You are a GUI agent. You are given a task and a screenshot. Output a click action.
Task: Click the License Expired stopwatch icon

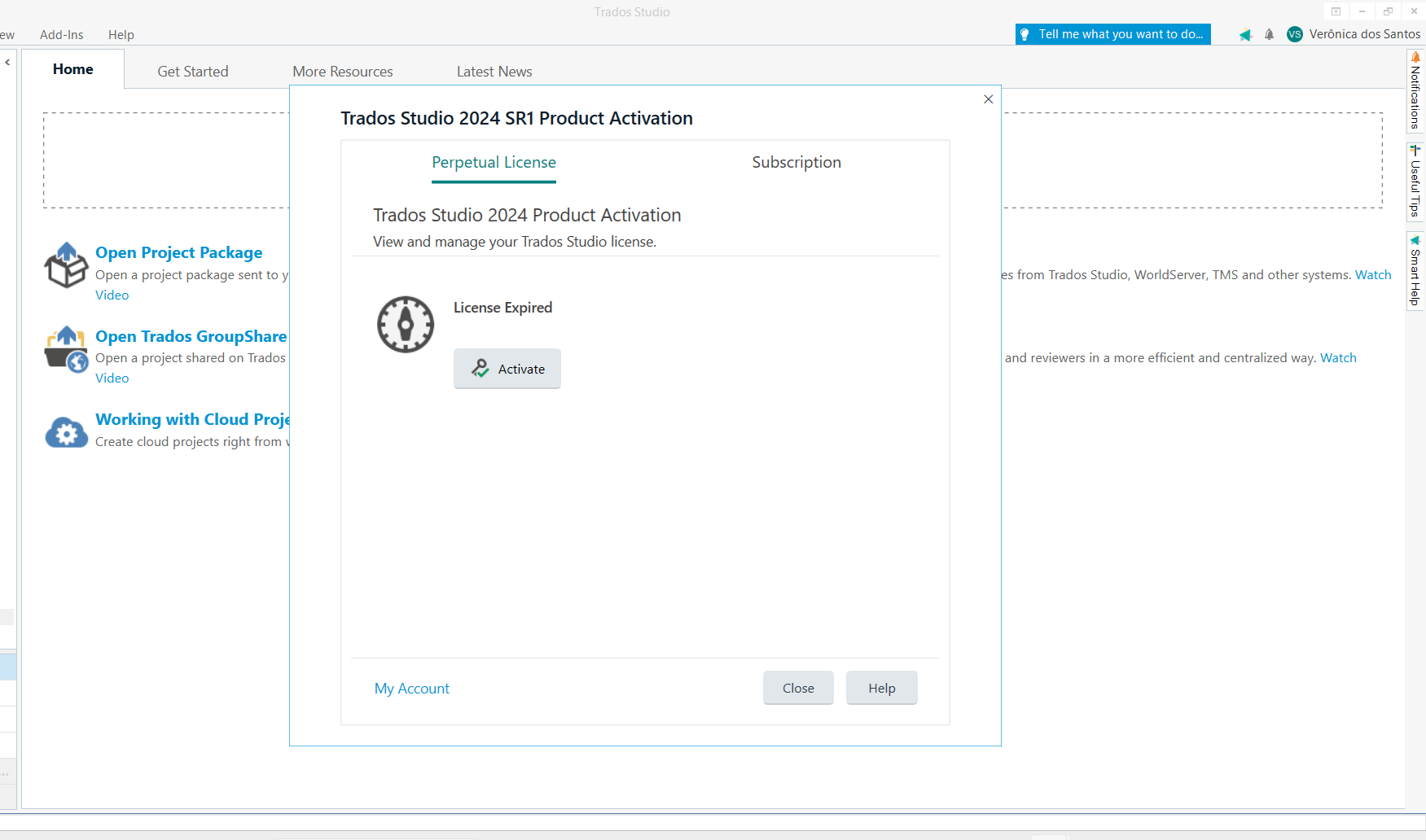(x=405, y=324)
